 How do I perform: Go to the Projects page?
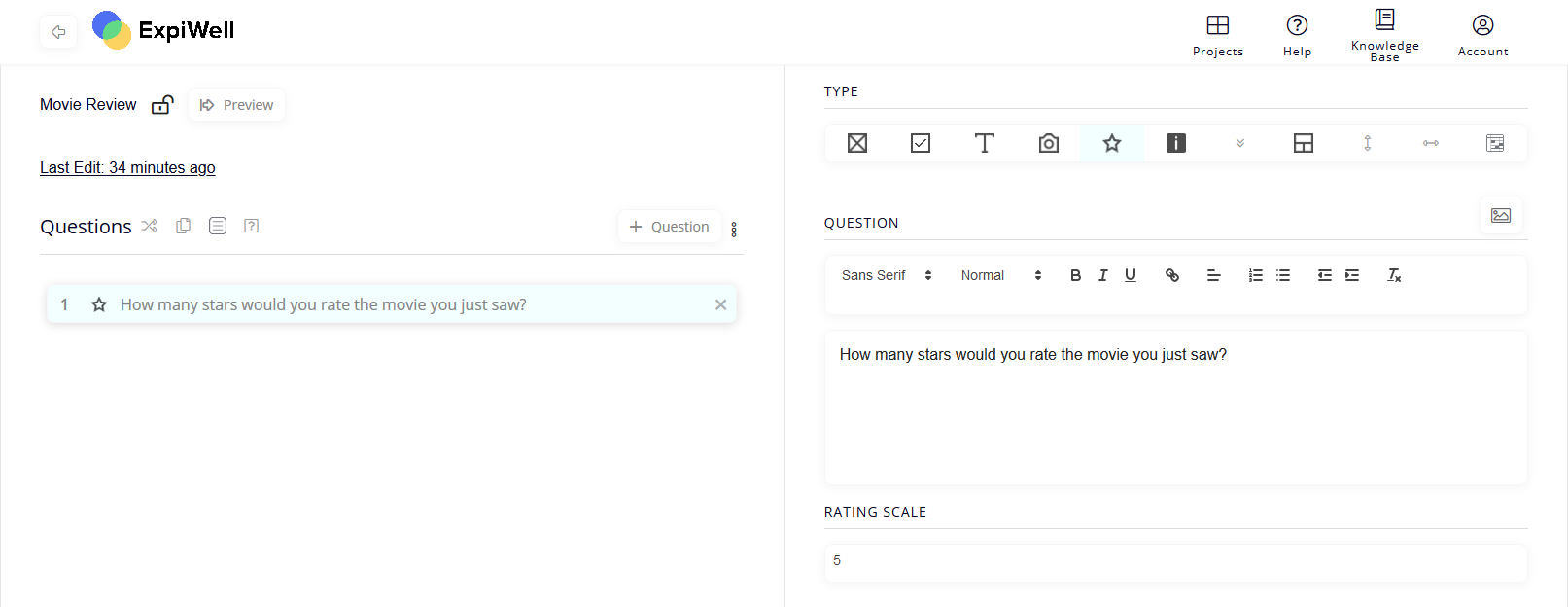click(x=1218, y=35)
